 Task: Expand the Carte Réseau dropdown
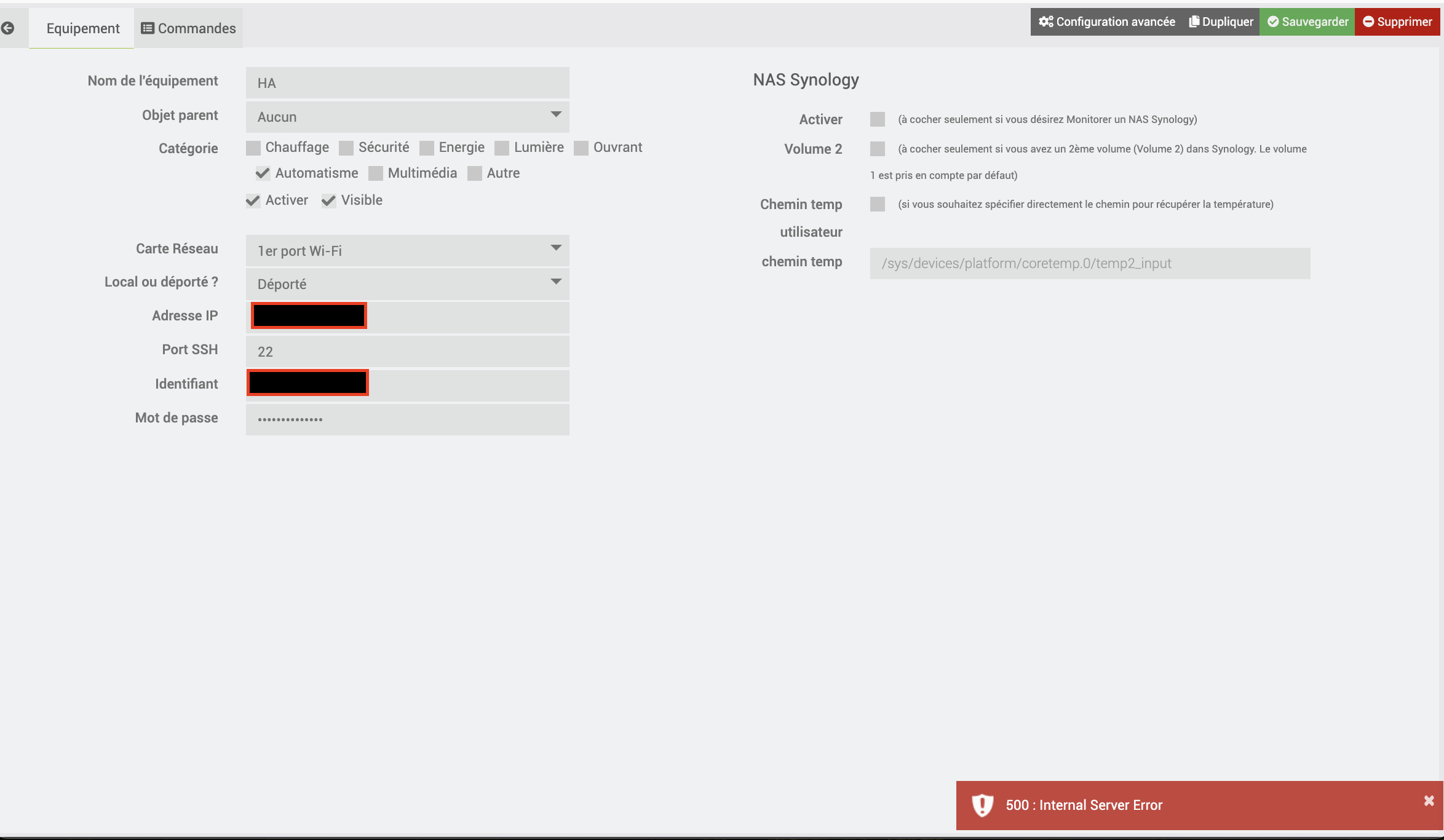pyautogui.click(x=407, y=251)
